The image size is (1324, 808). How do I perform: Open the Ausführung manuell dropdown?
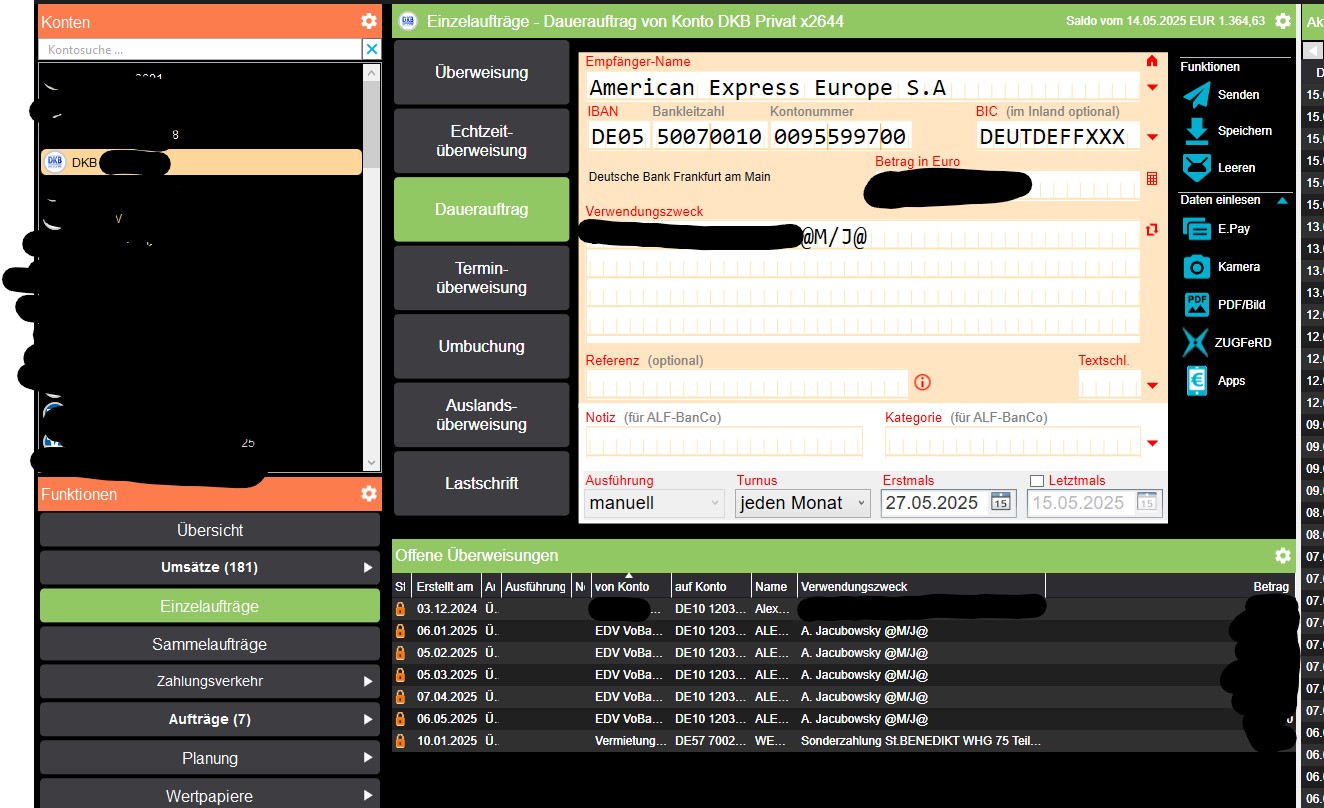point(654,503)
